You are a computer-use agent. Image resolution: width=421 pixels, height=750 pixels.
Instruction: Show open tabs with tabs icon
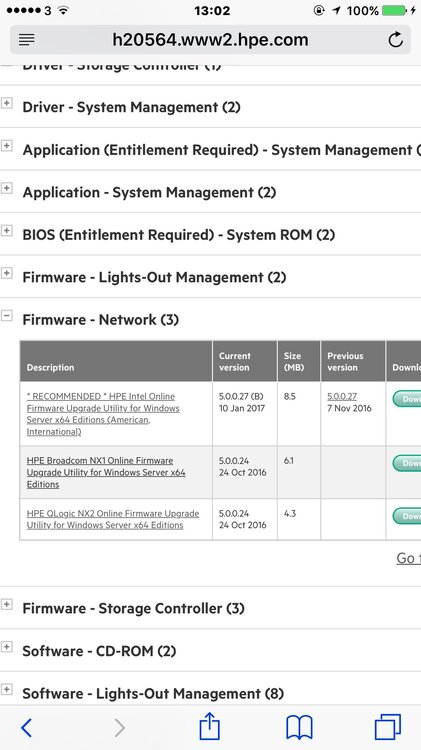tap(388, 727)
